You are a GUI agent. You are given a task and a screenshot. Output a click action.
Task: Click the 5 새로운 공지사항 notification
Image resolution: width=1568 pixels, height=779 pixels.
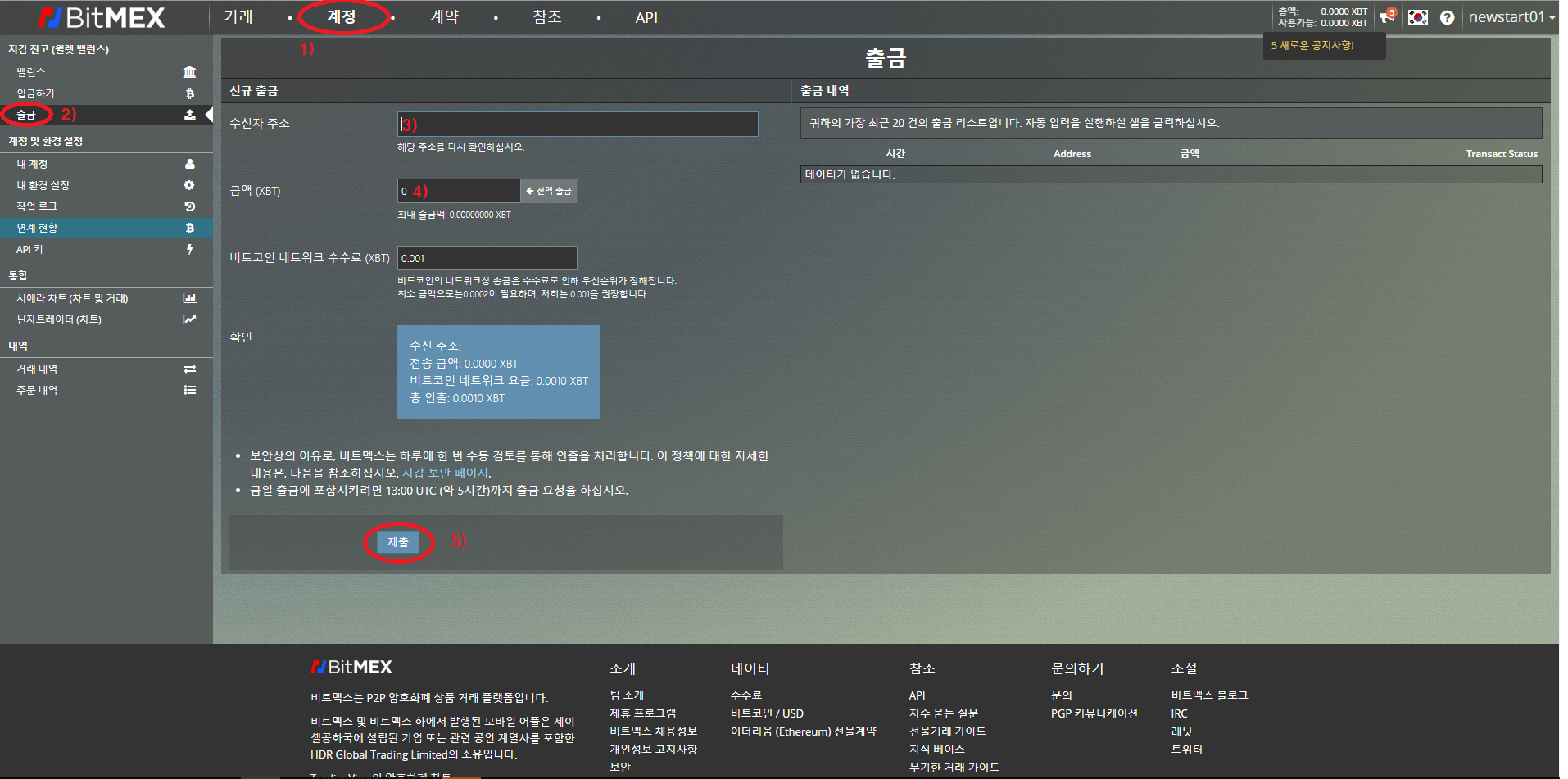[x=1312, y=46]
